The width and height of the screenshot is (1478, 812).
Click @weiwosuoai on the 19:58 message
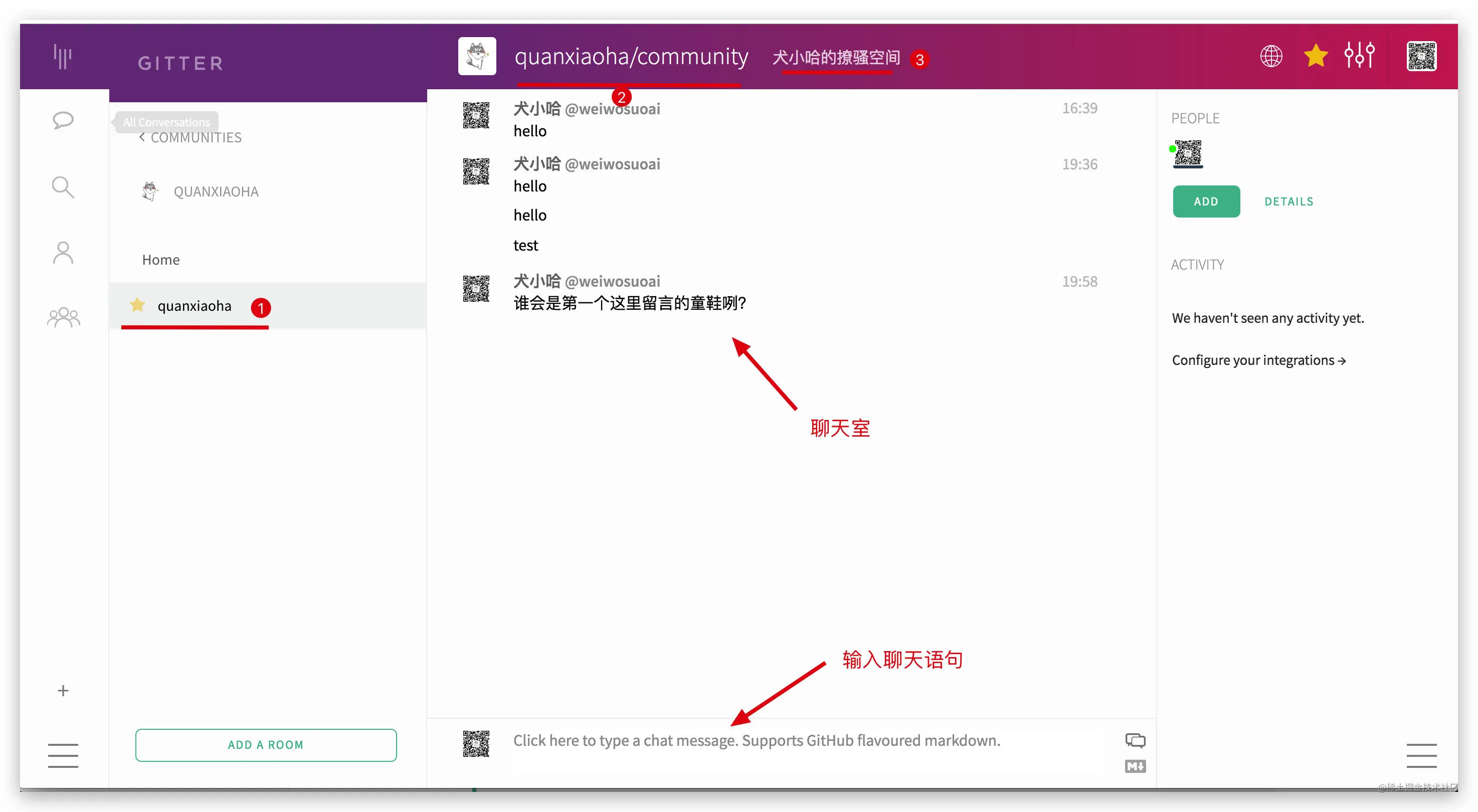coord(612,281)
